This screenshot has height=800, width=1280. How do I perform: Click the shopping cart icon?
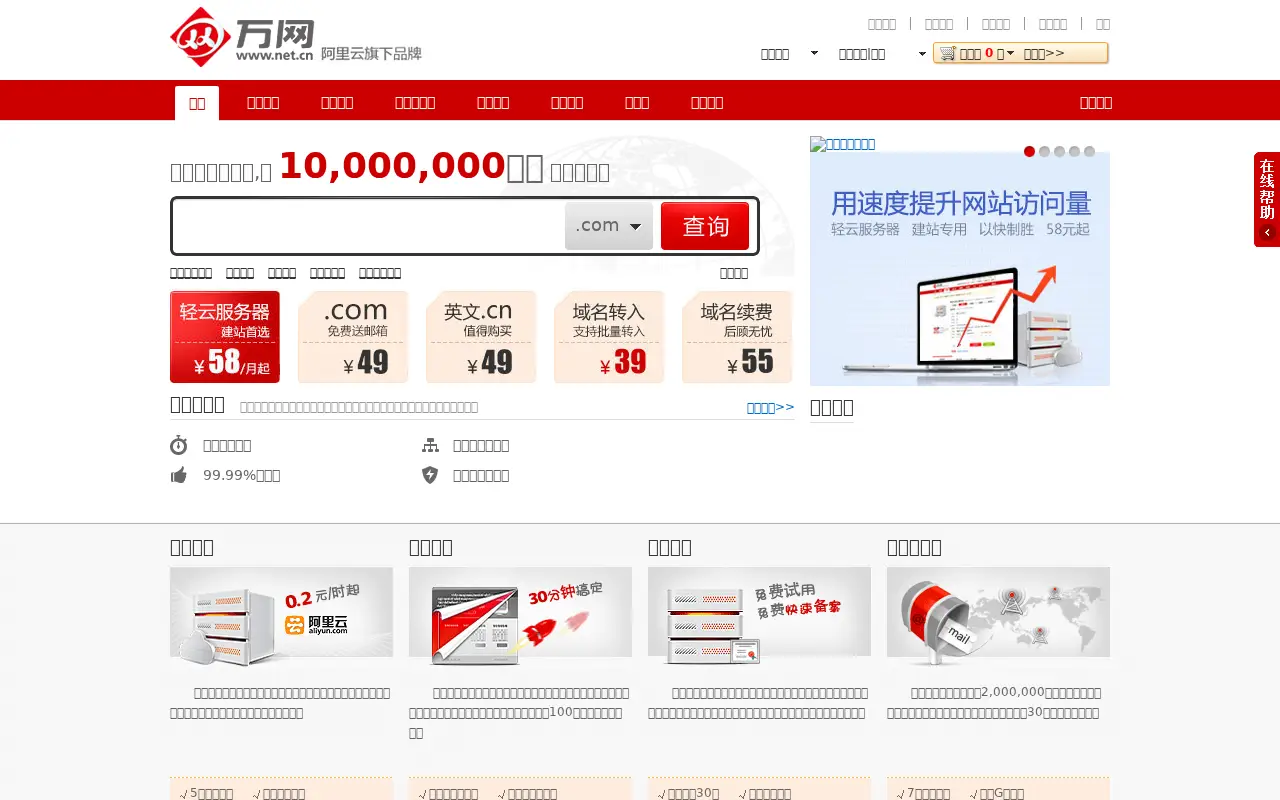948,53
